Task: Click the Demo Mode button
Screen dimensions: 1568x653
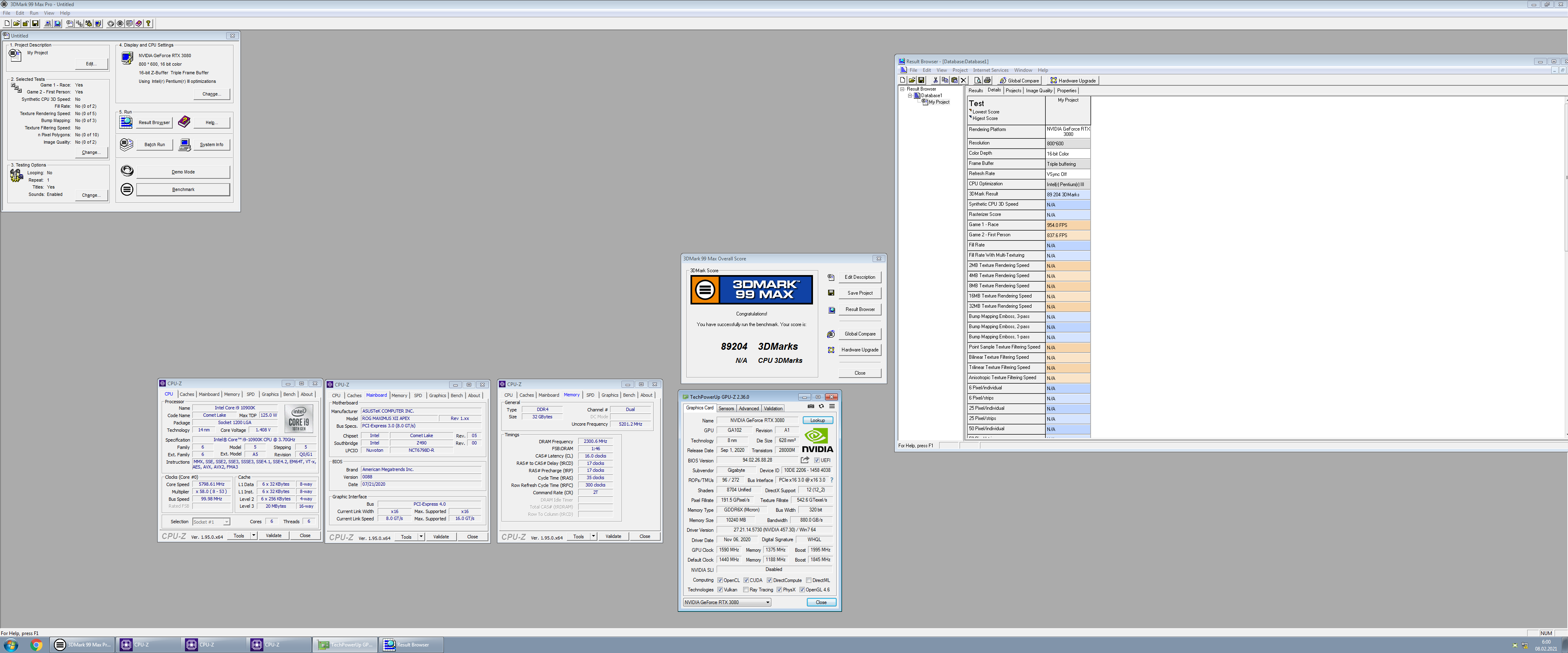Action: 183,172
